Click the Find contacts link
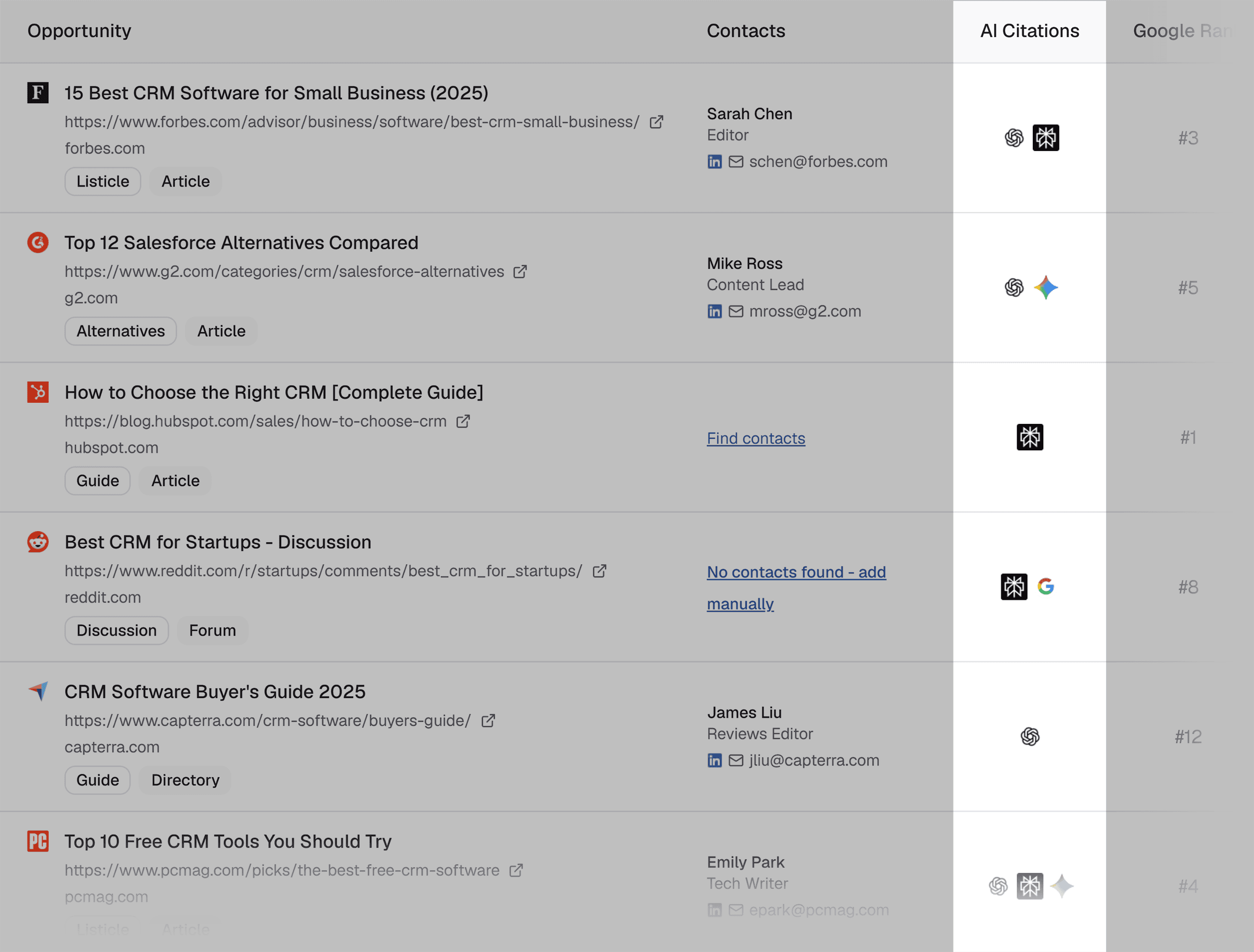The height and width of the screenshot is (952, 1254). point(756,438)
